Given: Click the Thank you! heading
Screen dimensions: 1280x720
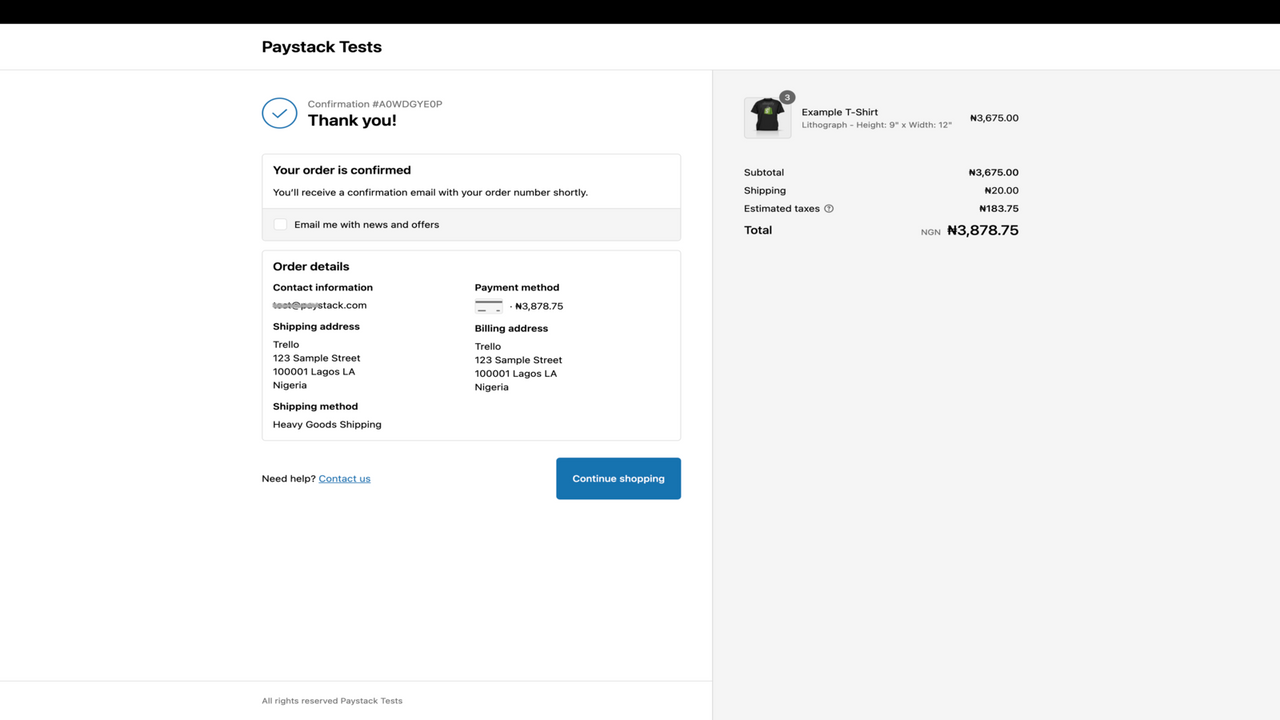Looking at the screenshot, I should (x=352, y=121).
